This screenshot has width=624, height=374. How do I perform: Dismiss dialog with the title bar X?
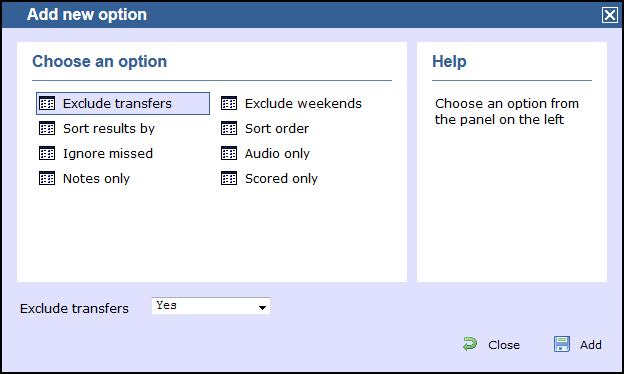point(610,16)
